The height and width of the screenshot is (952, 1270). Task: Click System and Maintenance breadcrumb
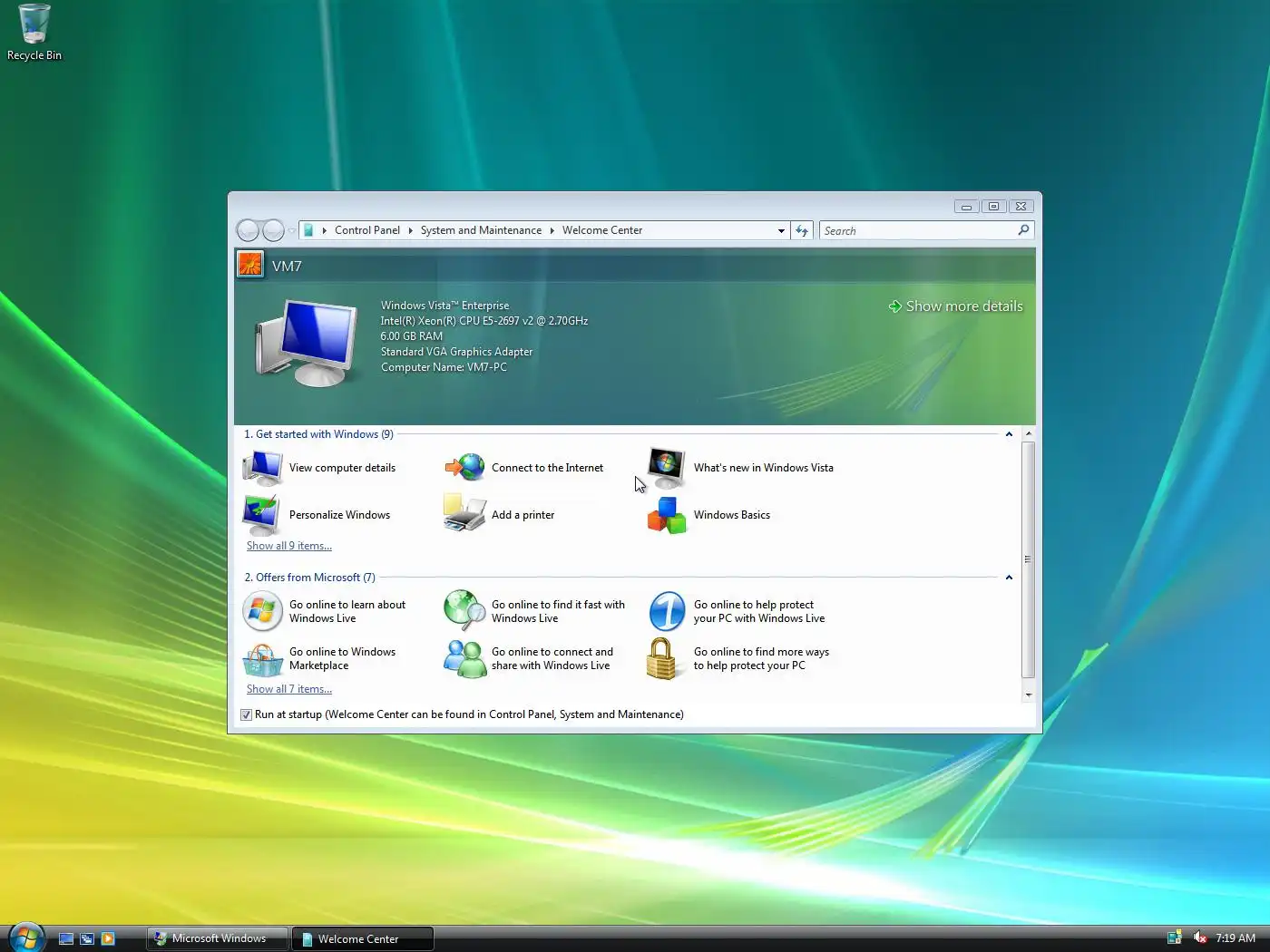coord(481,230)
